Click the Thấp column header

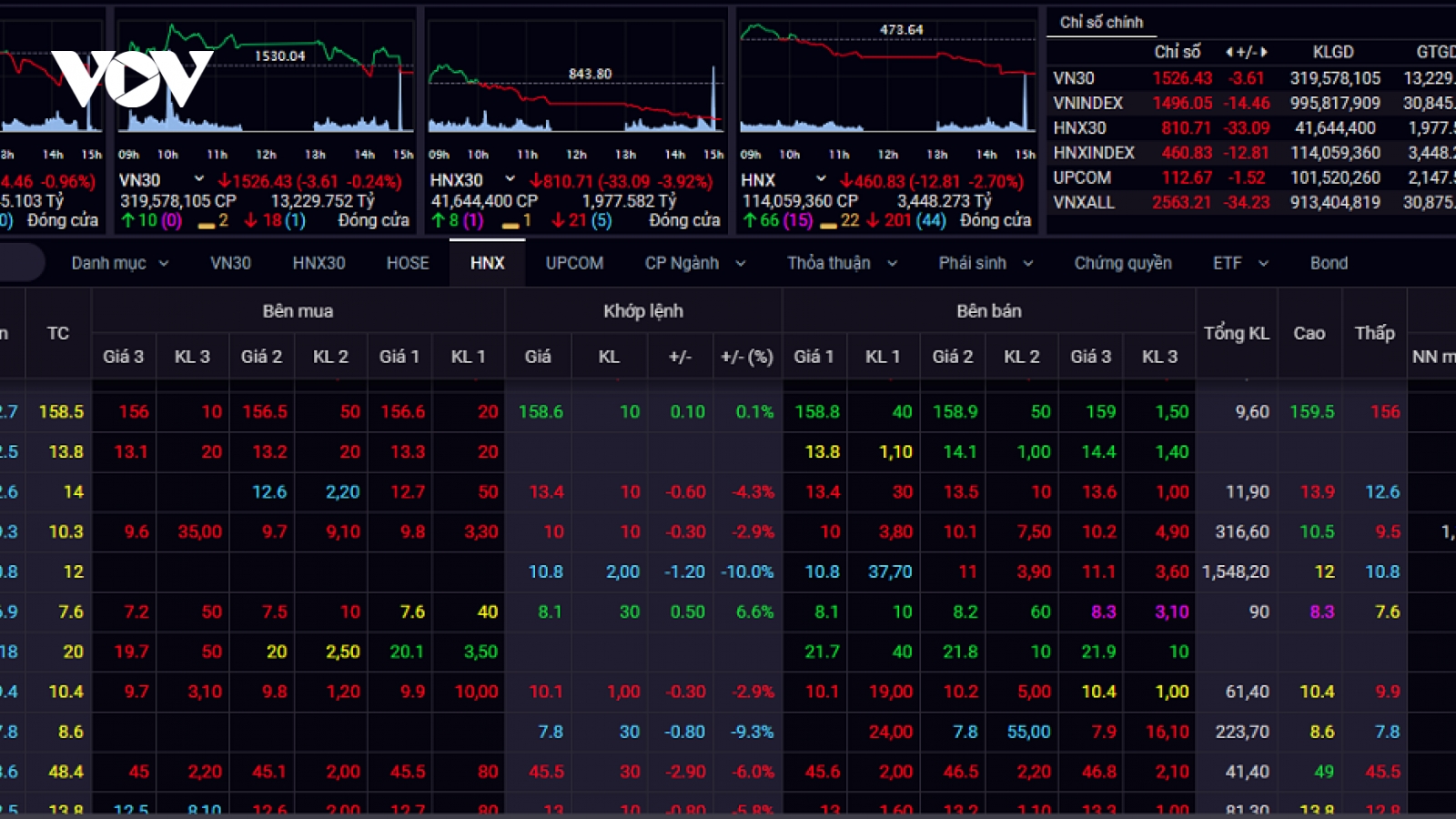tap(1374, 333)
